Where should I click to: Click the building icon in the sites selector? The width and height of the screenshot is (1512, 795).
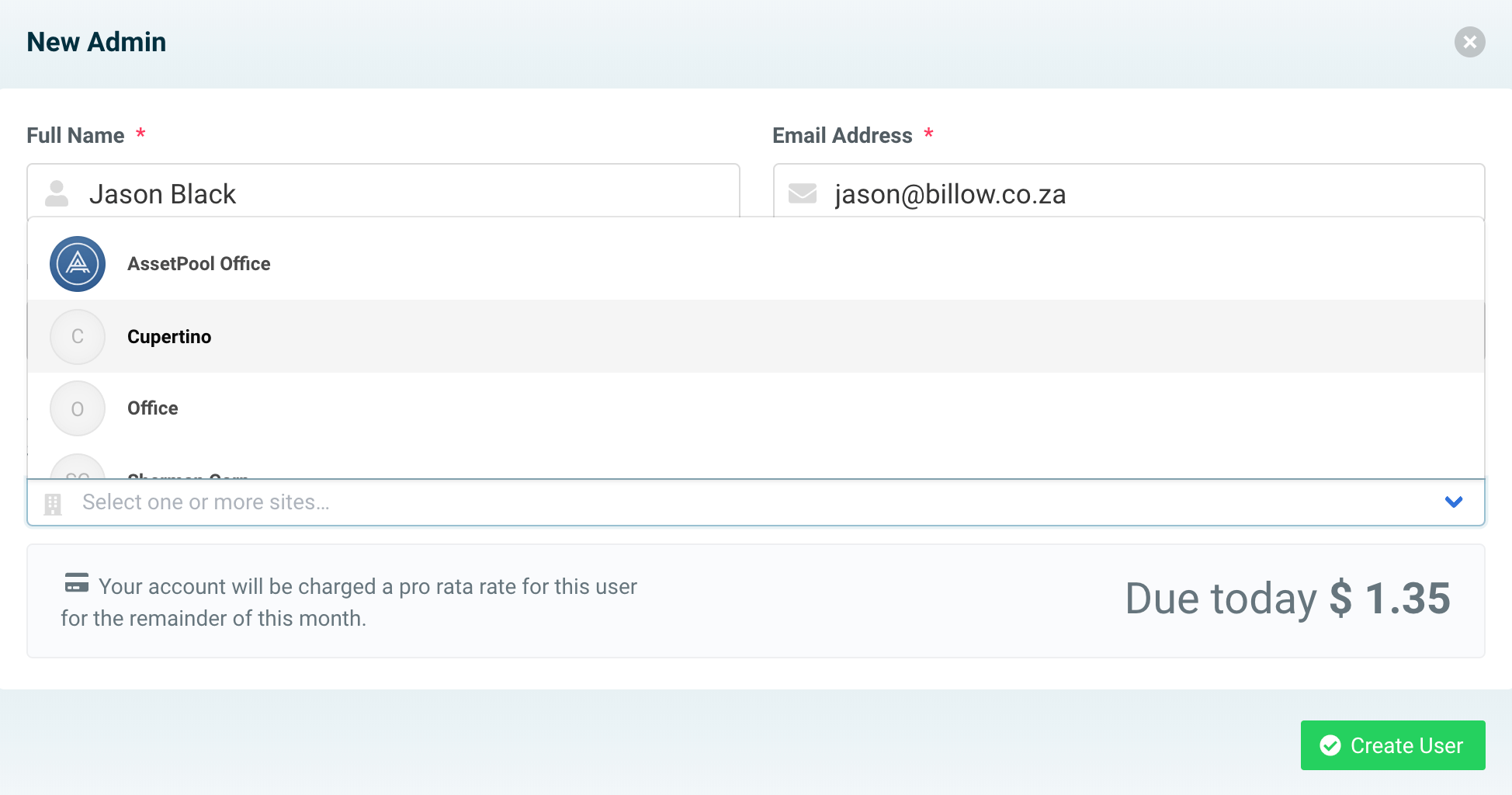tap(53, 502)
